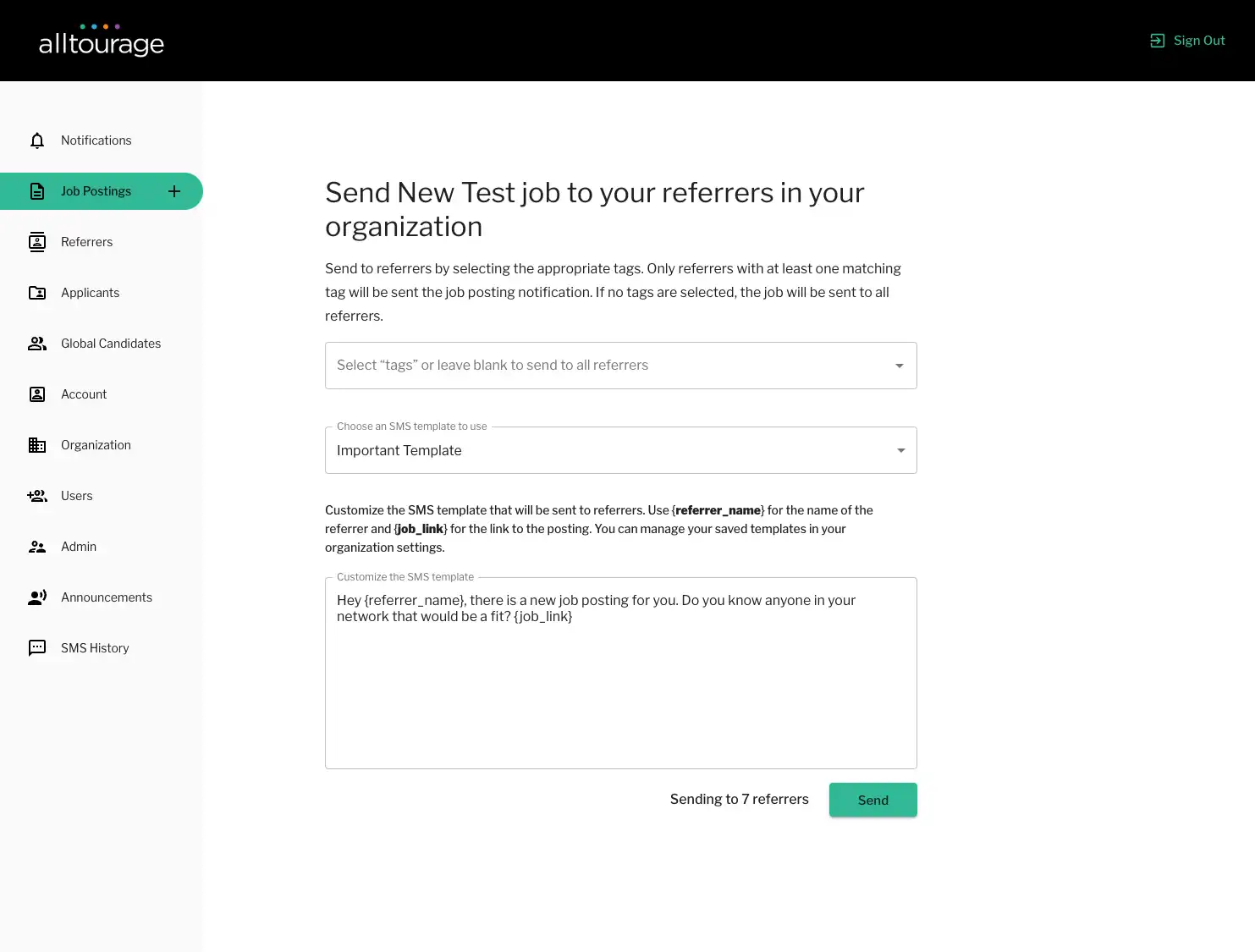The width and height of the screenshot is (1255, 952).
Task: Click the Notifications bell icon
Action: [37, 140]
